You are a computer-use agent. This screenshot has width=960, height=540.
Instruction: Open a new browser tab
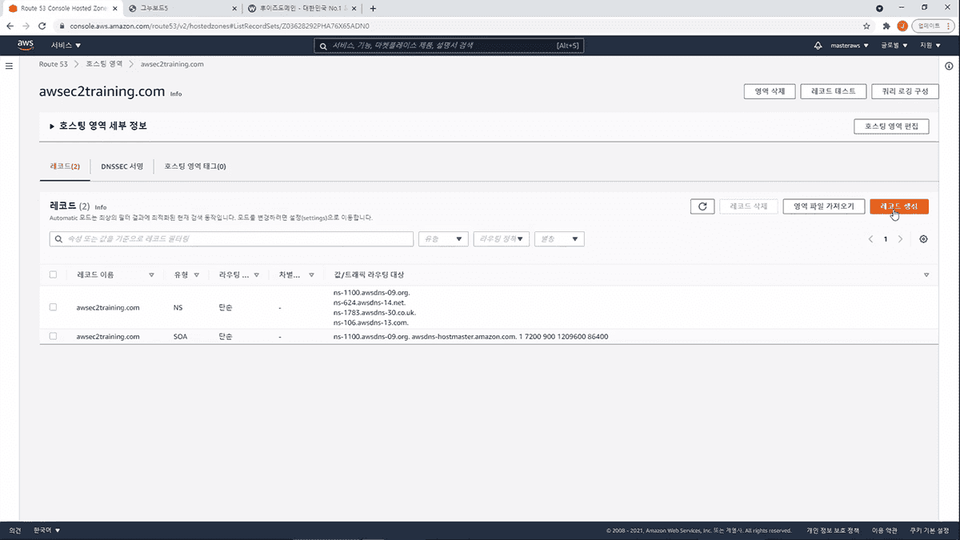(x=373, y=9)
